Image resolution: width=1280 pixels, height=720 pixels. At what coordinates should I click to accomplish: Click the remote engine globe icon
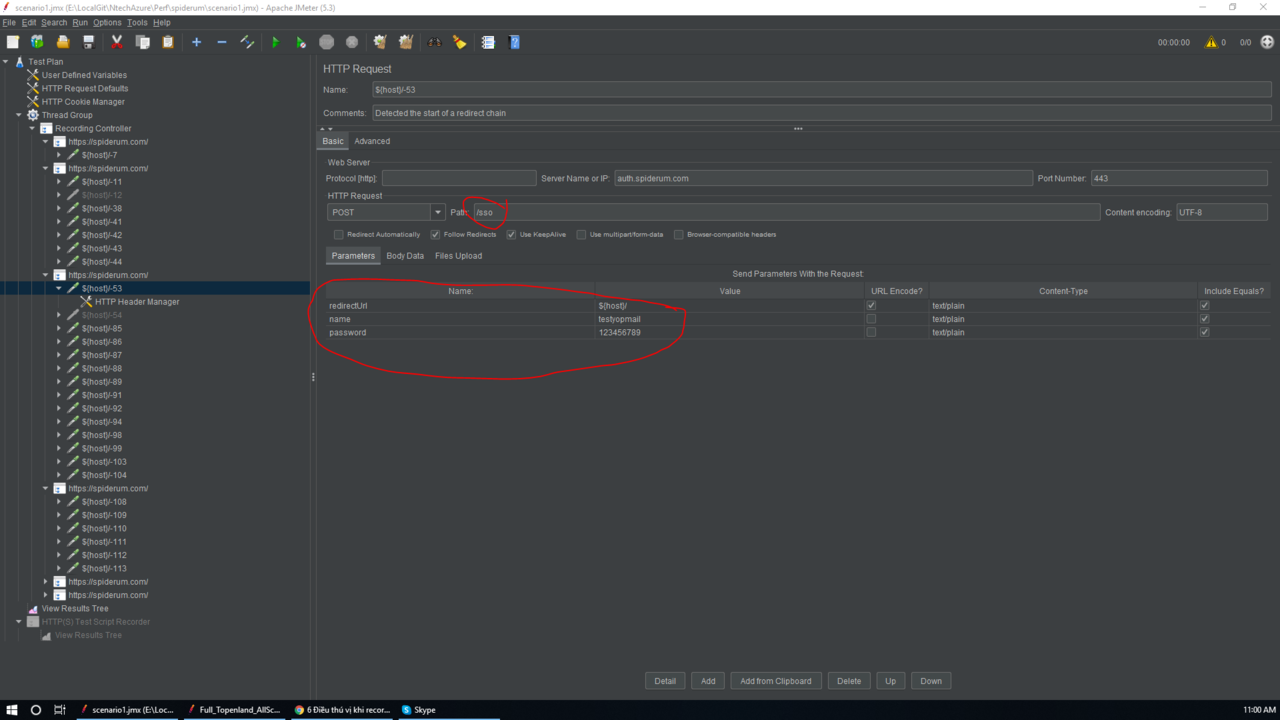[x=1267, y=42]
